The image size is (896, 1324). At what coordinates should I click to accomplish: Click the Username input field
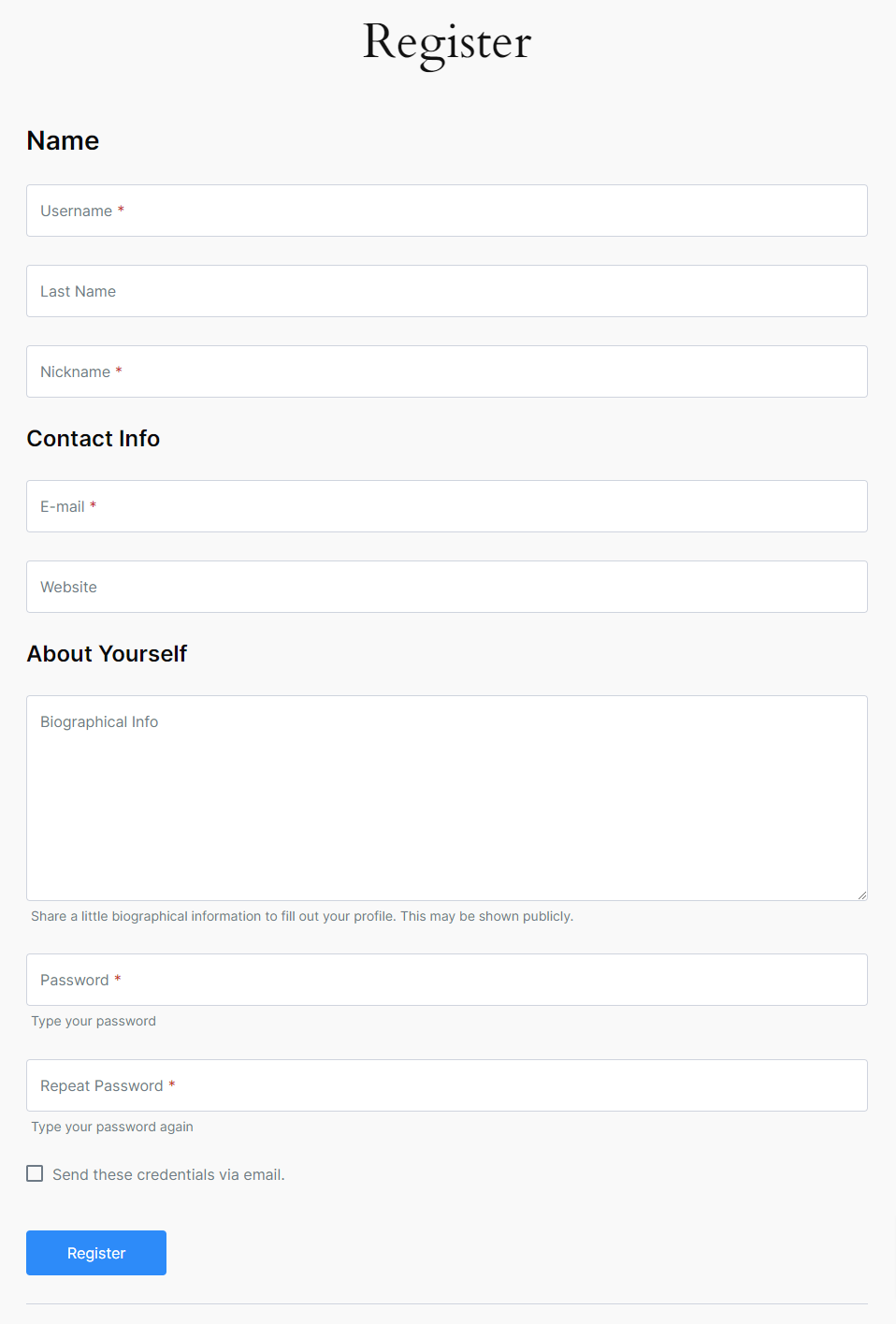click(x=447, y=211)
